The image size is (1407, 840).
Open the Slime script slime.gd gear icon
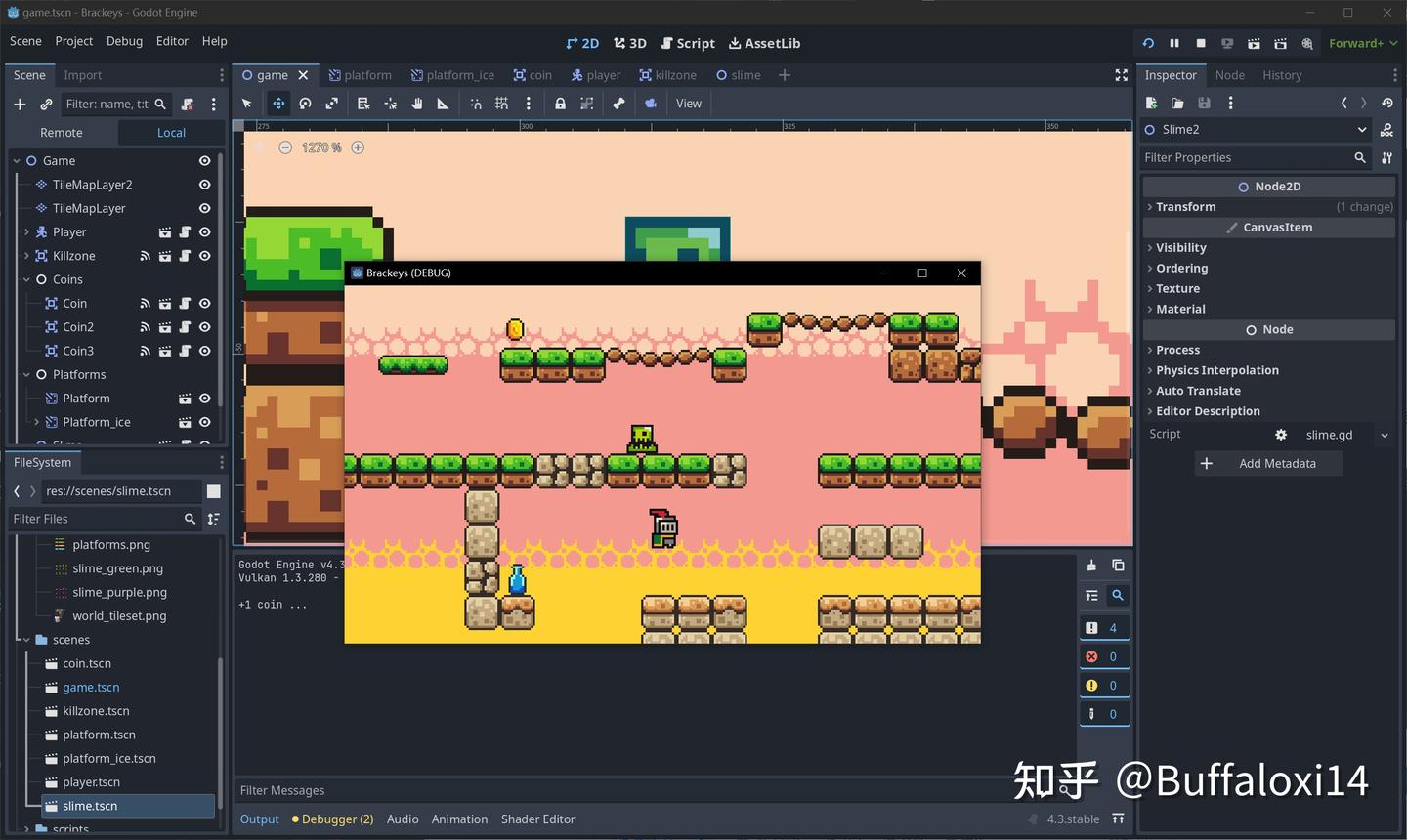tap(1281, 435)
